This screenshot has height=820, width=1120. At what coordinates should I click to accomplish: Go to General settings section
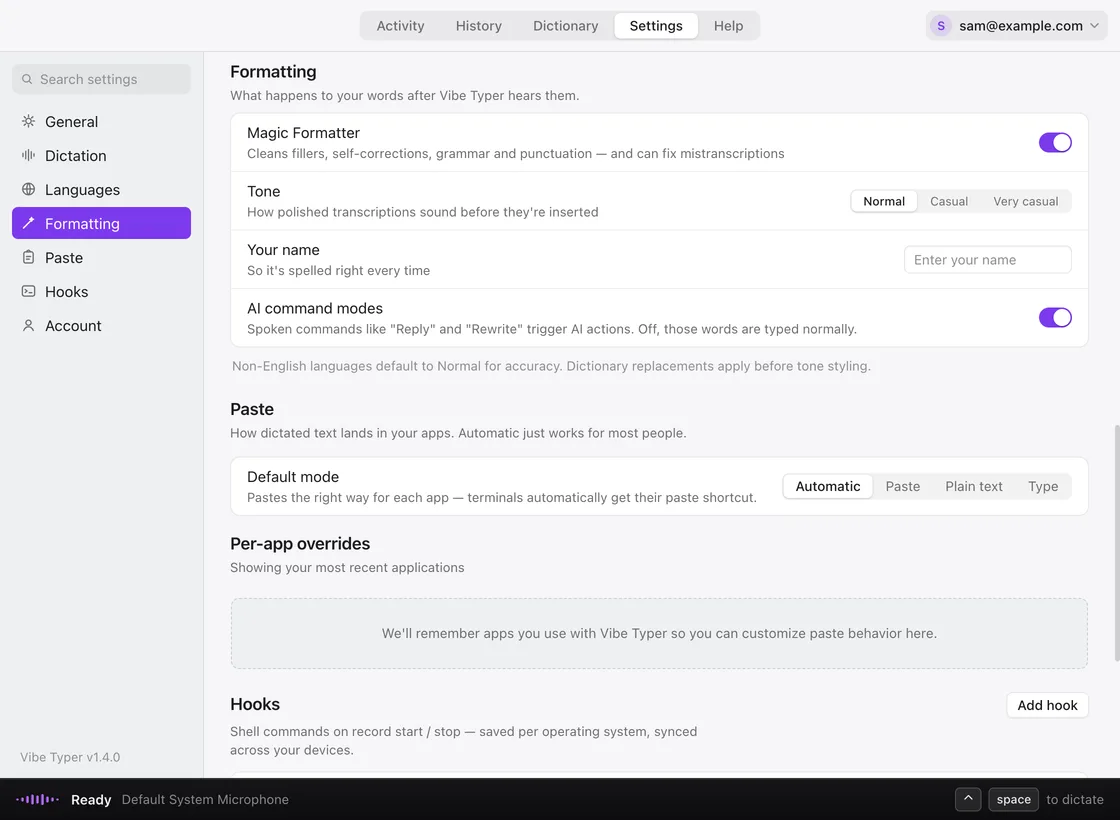pos(101,121)
